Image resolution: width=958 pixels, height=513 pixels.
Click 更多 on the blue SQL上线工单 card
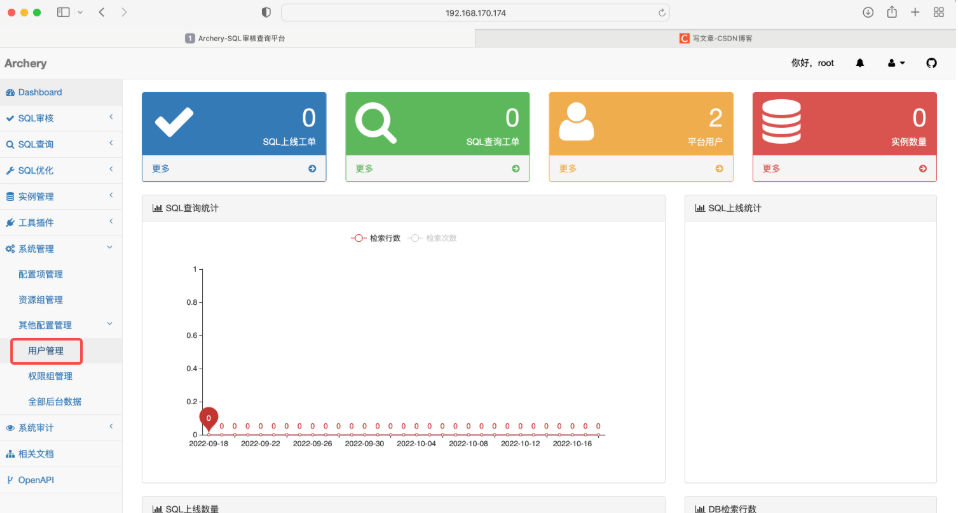[x=161, y=169]
